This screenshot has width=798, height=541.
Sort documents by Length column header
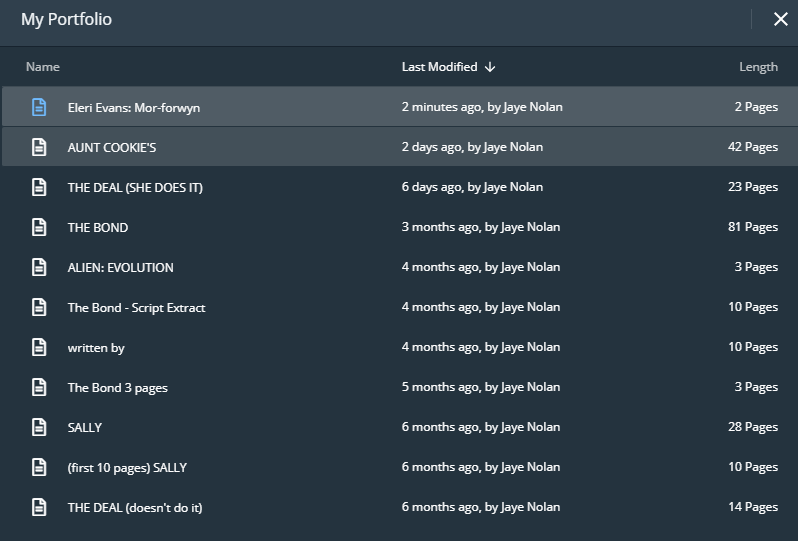758,67
